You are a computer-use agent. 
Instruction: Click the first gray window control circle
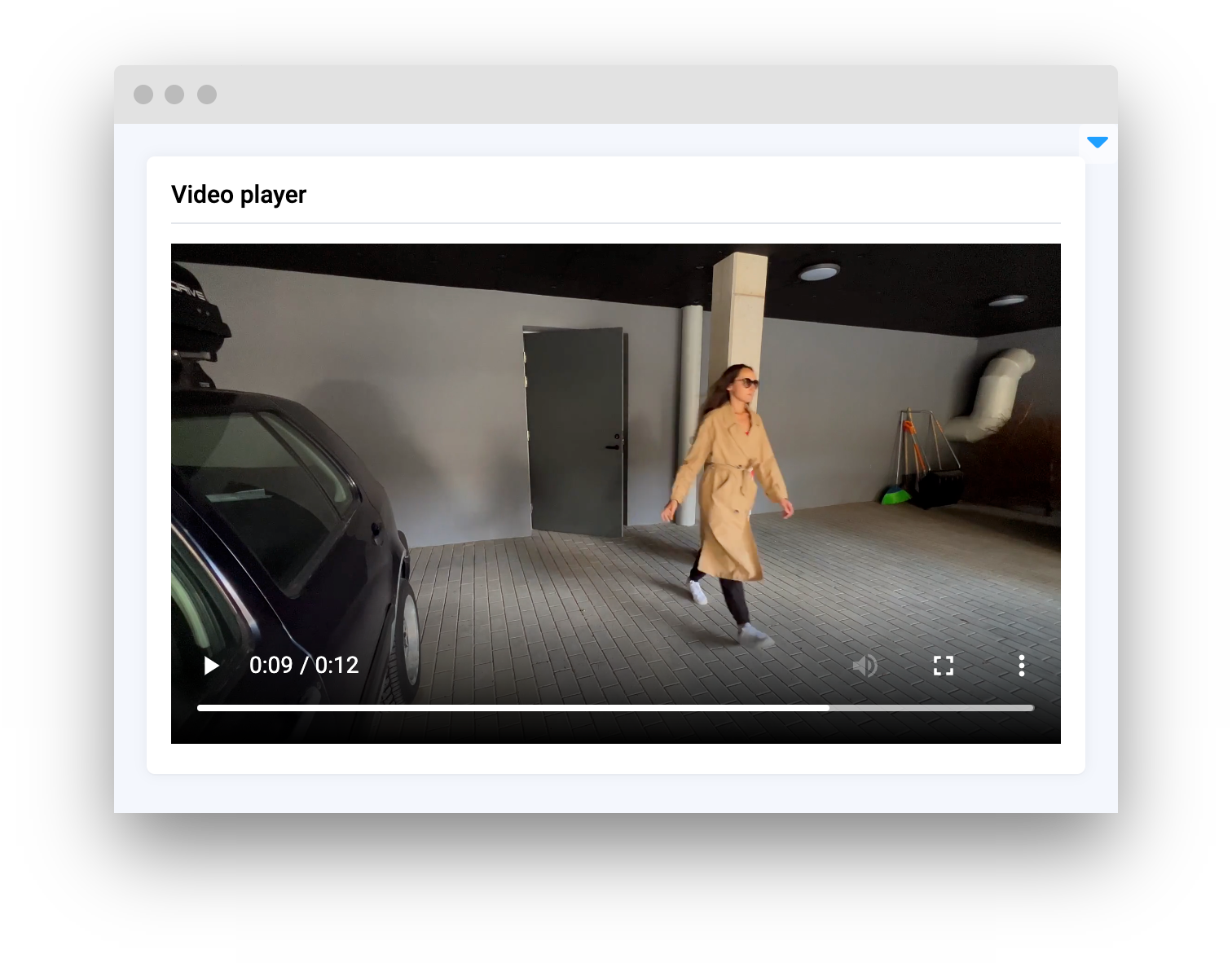pyautogui.click(x=143, y=95)
